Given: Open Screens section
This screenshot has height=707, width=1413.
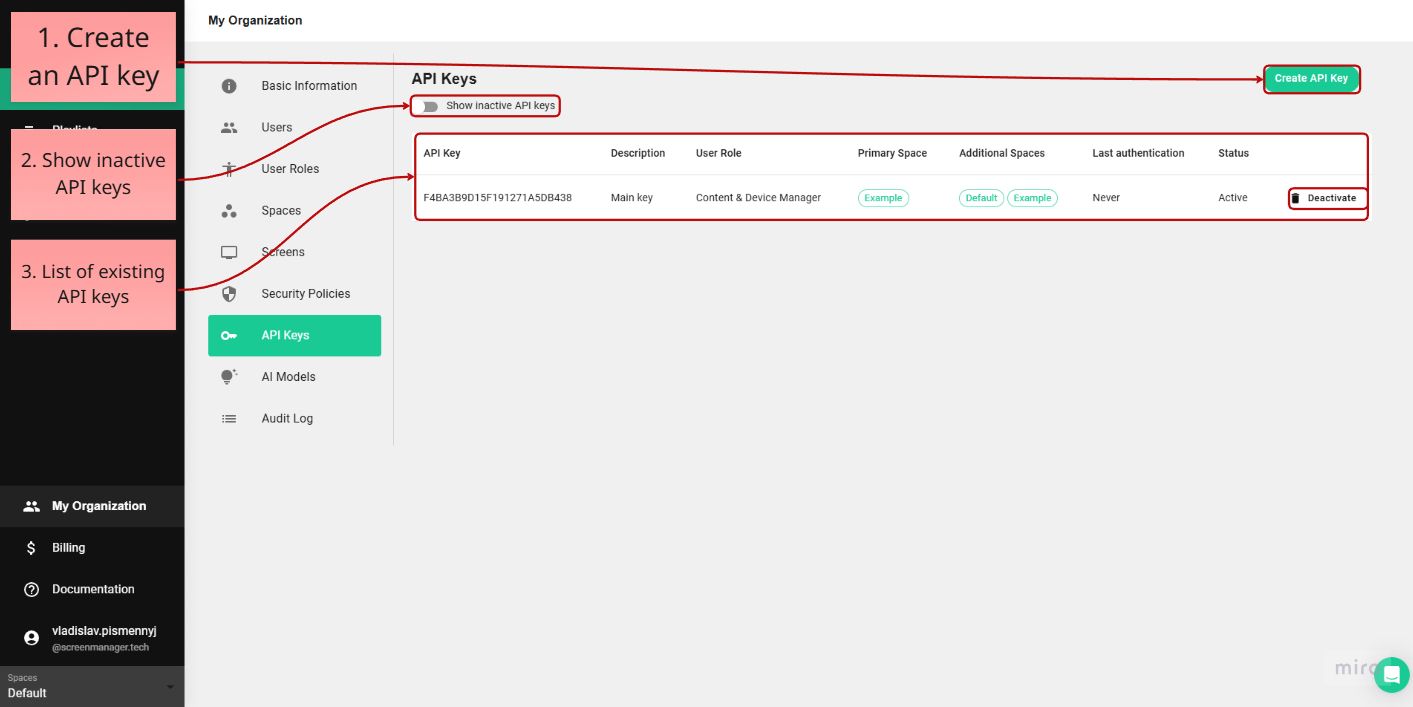Looking at the screenshot, I should tap(294, 252).
